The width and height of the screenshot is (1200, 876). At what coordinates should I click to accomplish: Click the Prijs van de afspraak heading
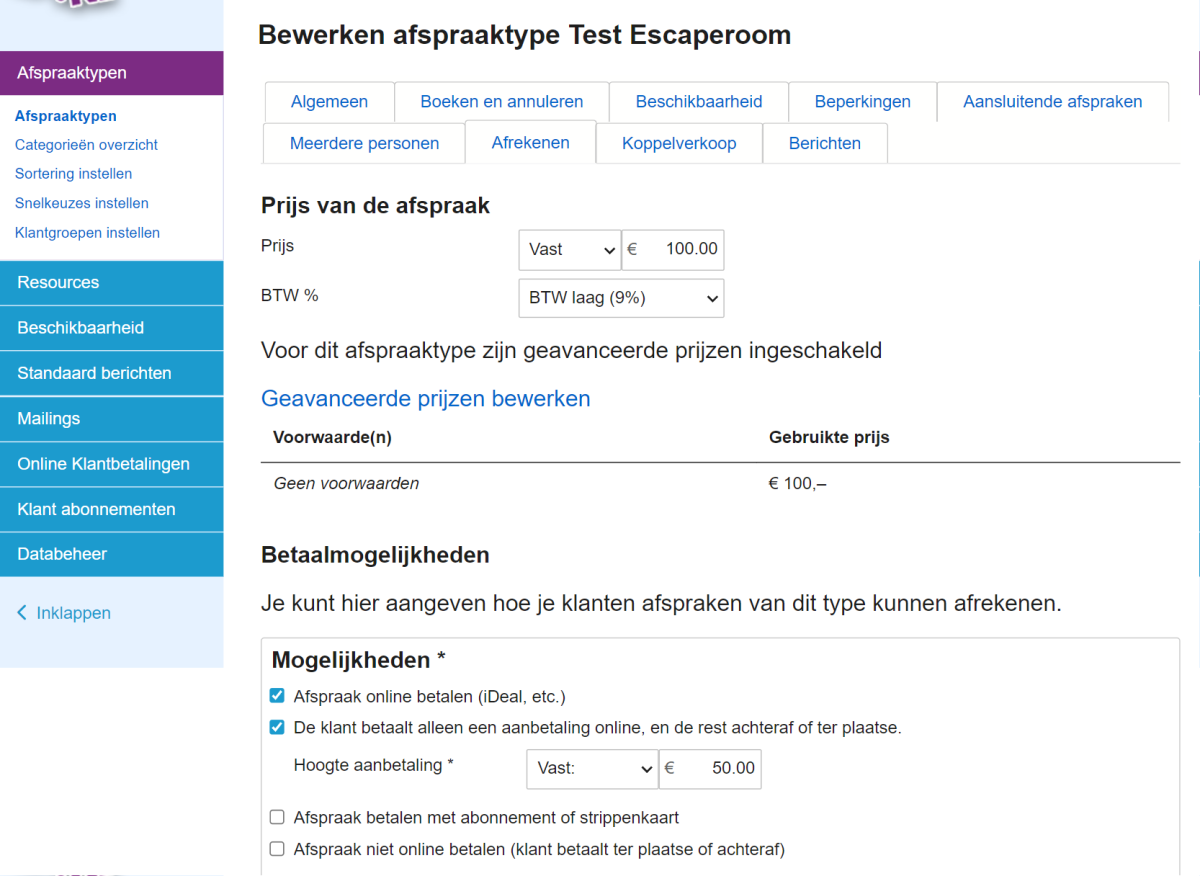tap(376, 206)
